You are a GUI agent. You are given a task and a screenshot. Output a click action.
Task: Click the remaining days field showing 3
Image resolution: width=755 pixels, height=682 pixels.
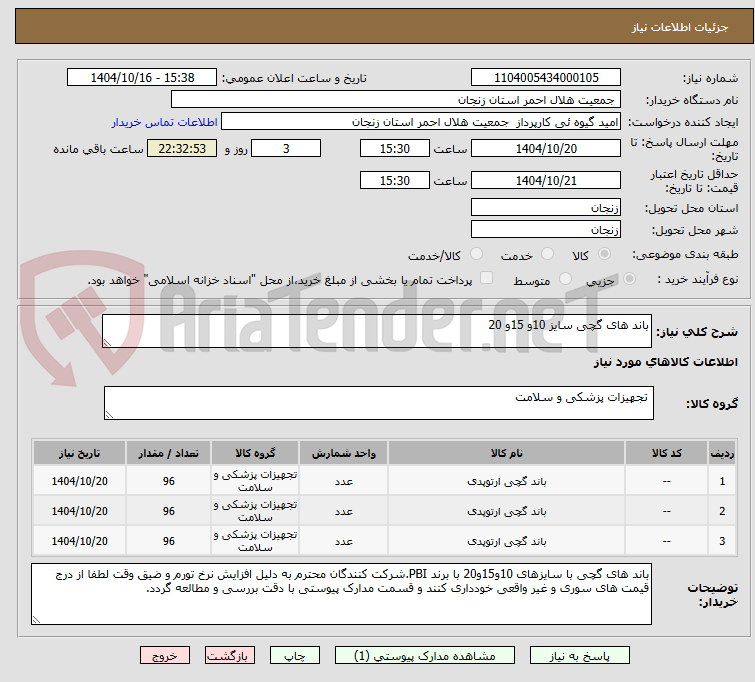[286, 148]
